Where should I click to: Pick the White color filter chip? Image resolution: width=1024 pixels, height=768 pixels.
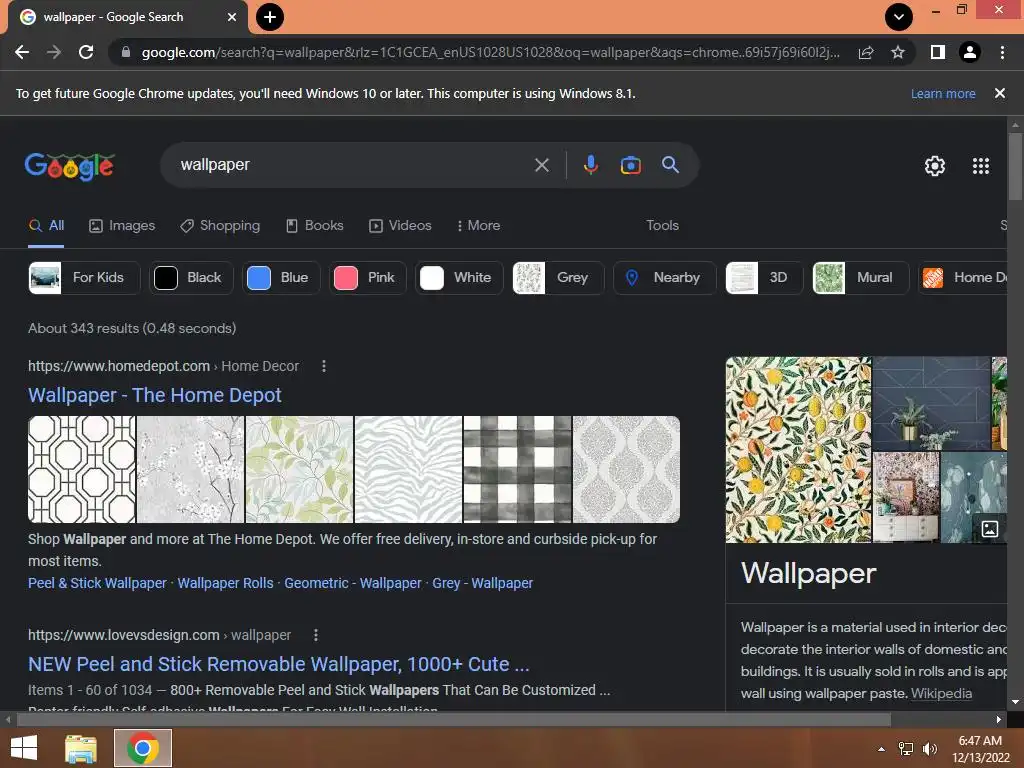[x=459, y=278]
